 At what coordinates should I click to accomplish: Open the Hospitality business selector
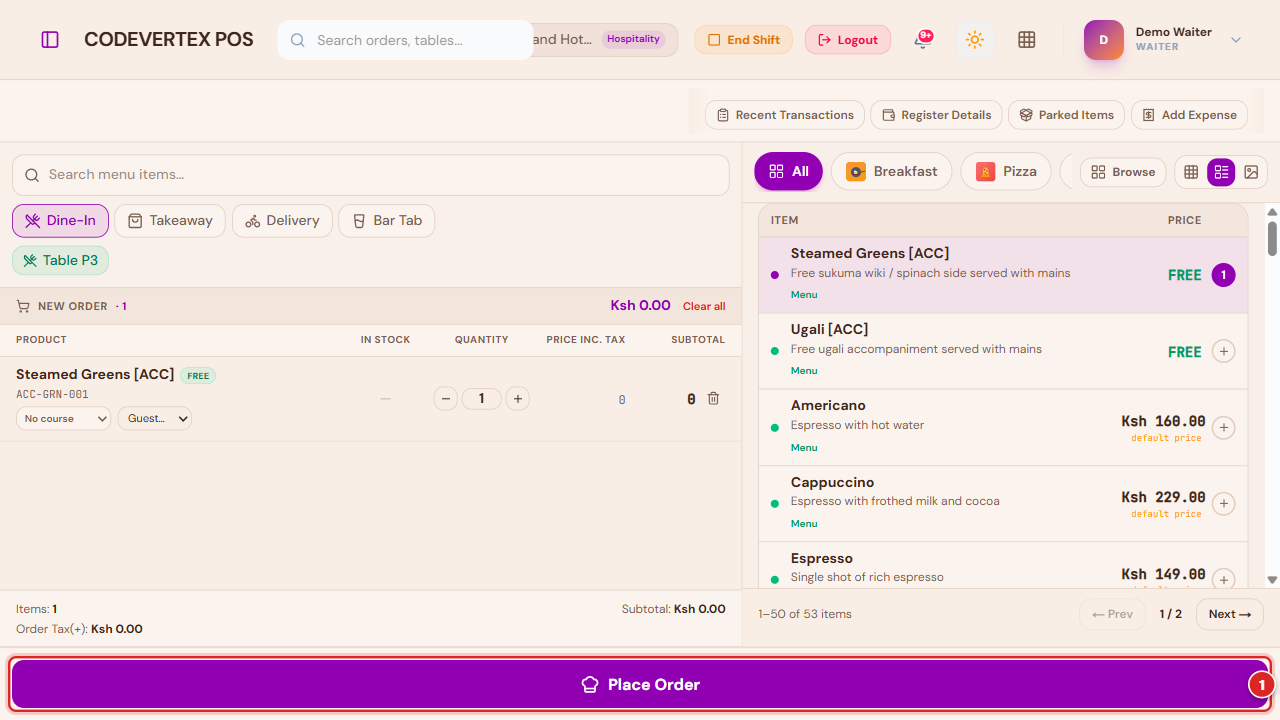point(604,40)
